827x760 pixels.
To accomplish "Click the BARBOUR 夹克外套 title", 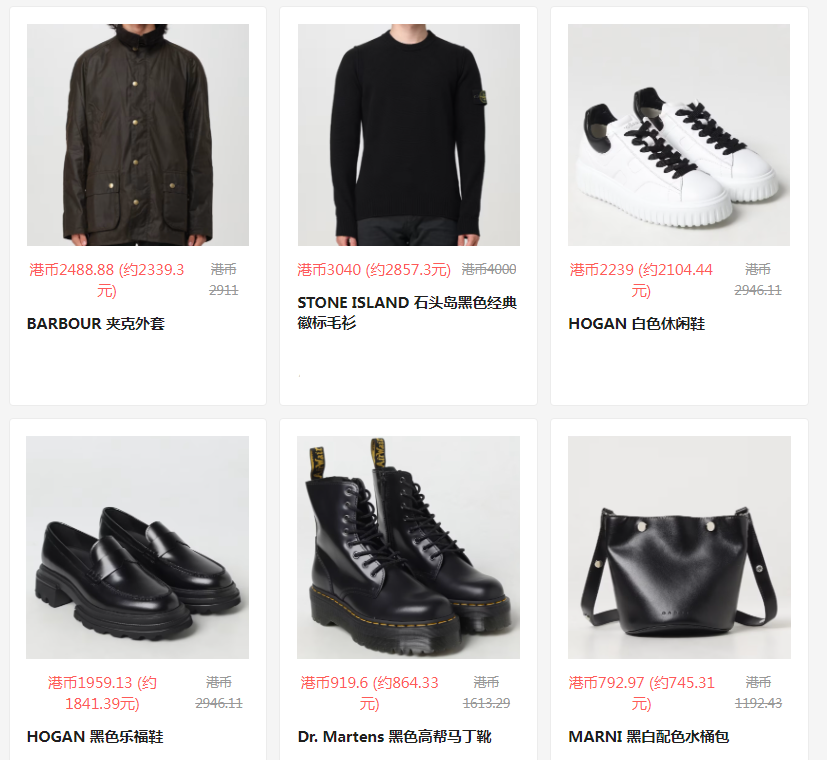I will [x=96, y=323].
